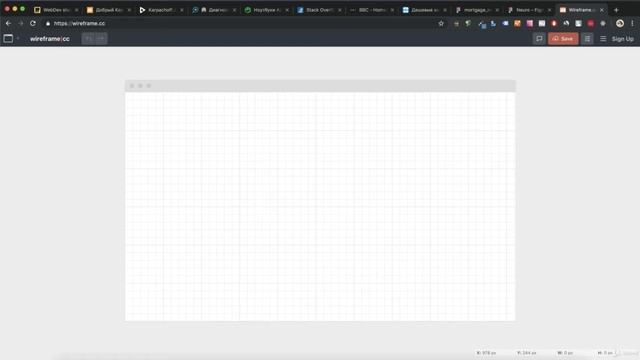The width and height of the screenshot is (640, 360).
Task: Click the red round extension icon
Action: 591,24
